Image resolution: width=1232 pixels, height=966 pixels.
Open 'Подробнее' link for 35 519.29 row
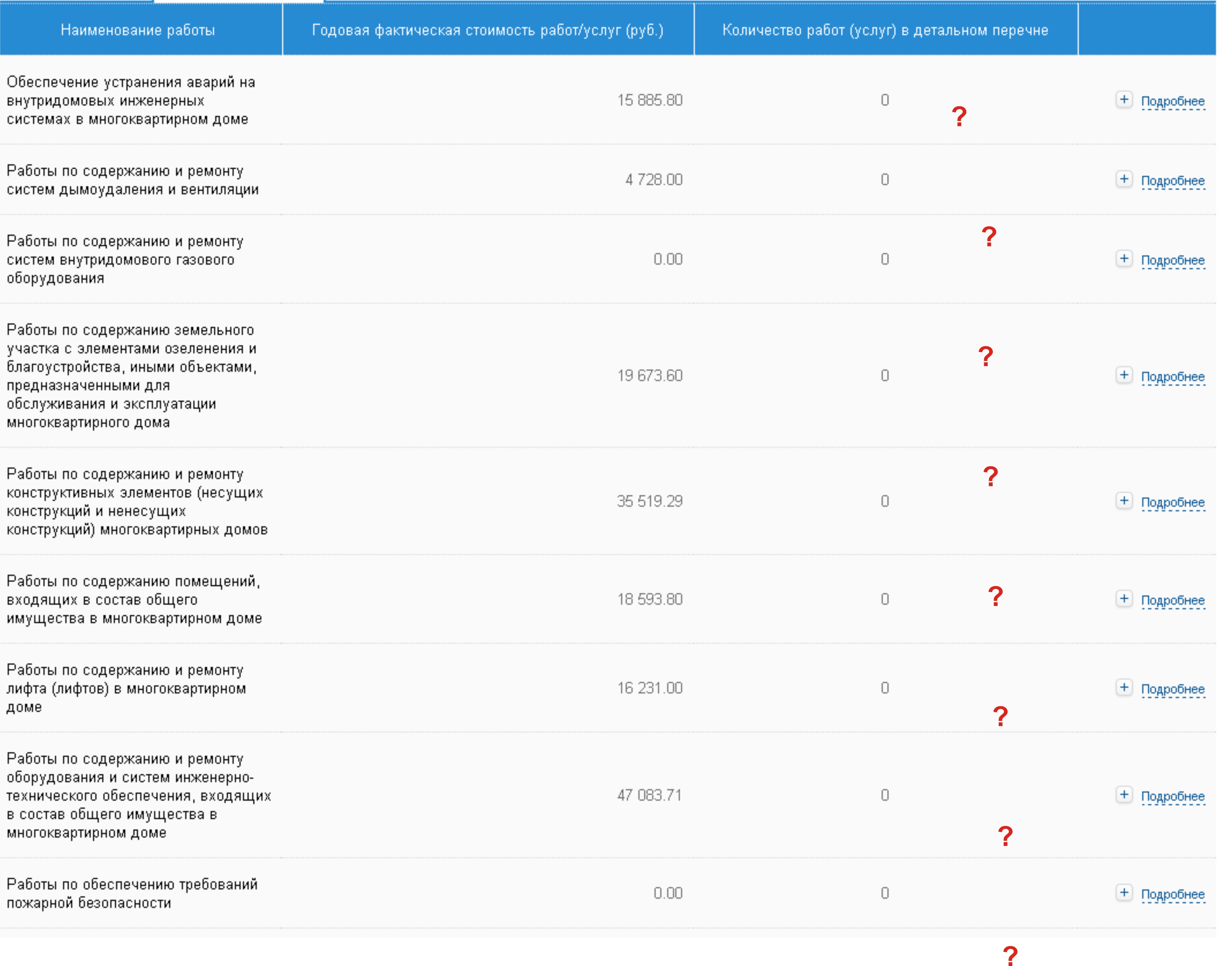[1173, 502]
